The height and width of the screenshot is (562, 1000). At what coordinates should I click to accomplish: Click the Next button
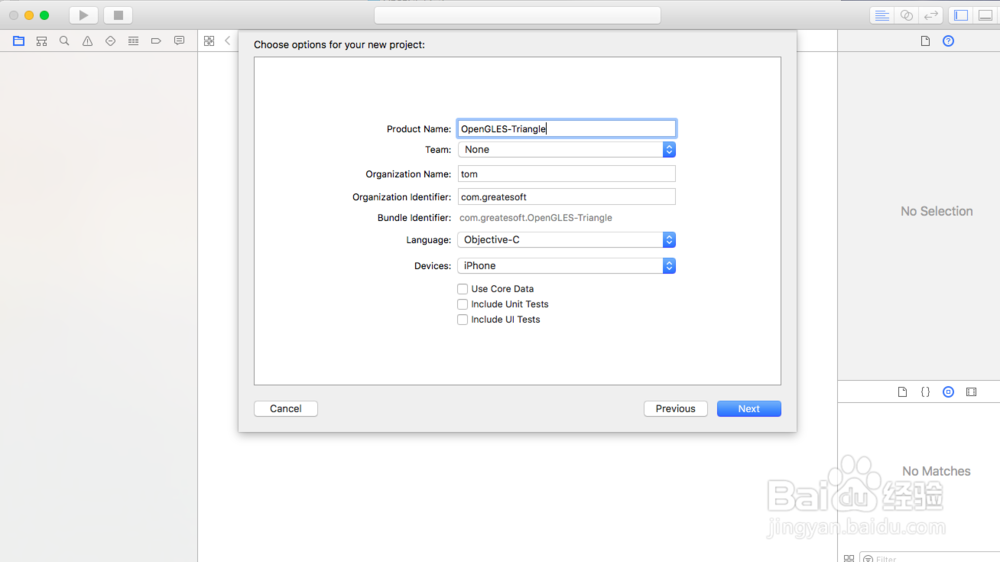point(748,408)
